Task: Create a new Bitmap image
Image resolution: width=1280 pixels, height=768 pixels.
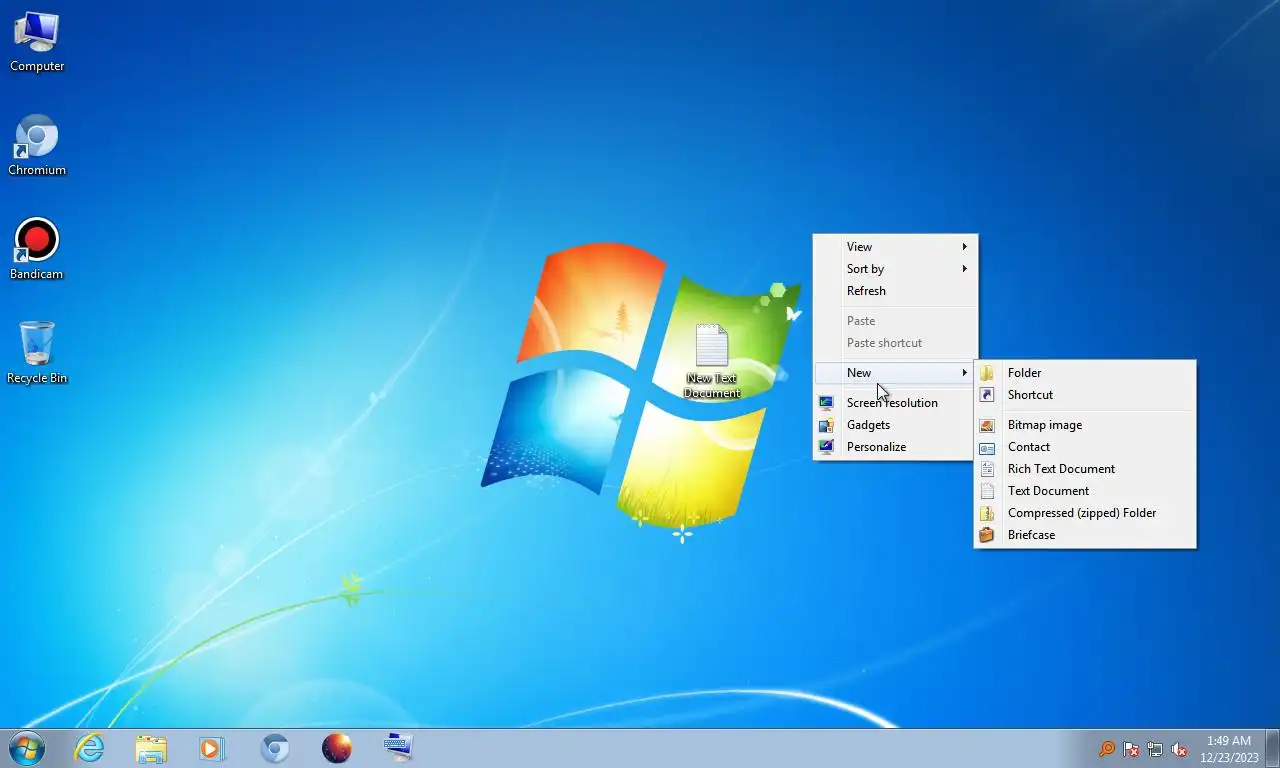Action: click(1085, 425)
